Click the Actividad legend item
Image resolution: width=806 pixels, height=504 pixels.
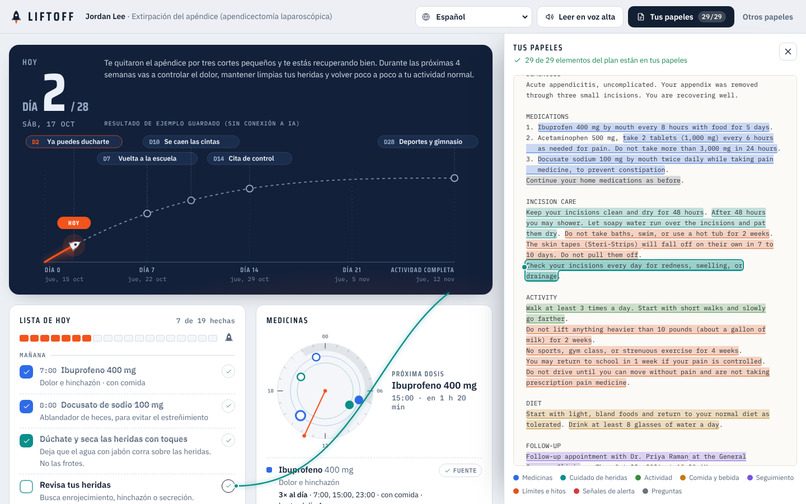pyautogui.click(x=654, y=478)
